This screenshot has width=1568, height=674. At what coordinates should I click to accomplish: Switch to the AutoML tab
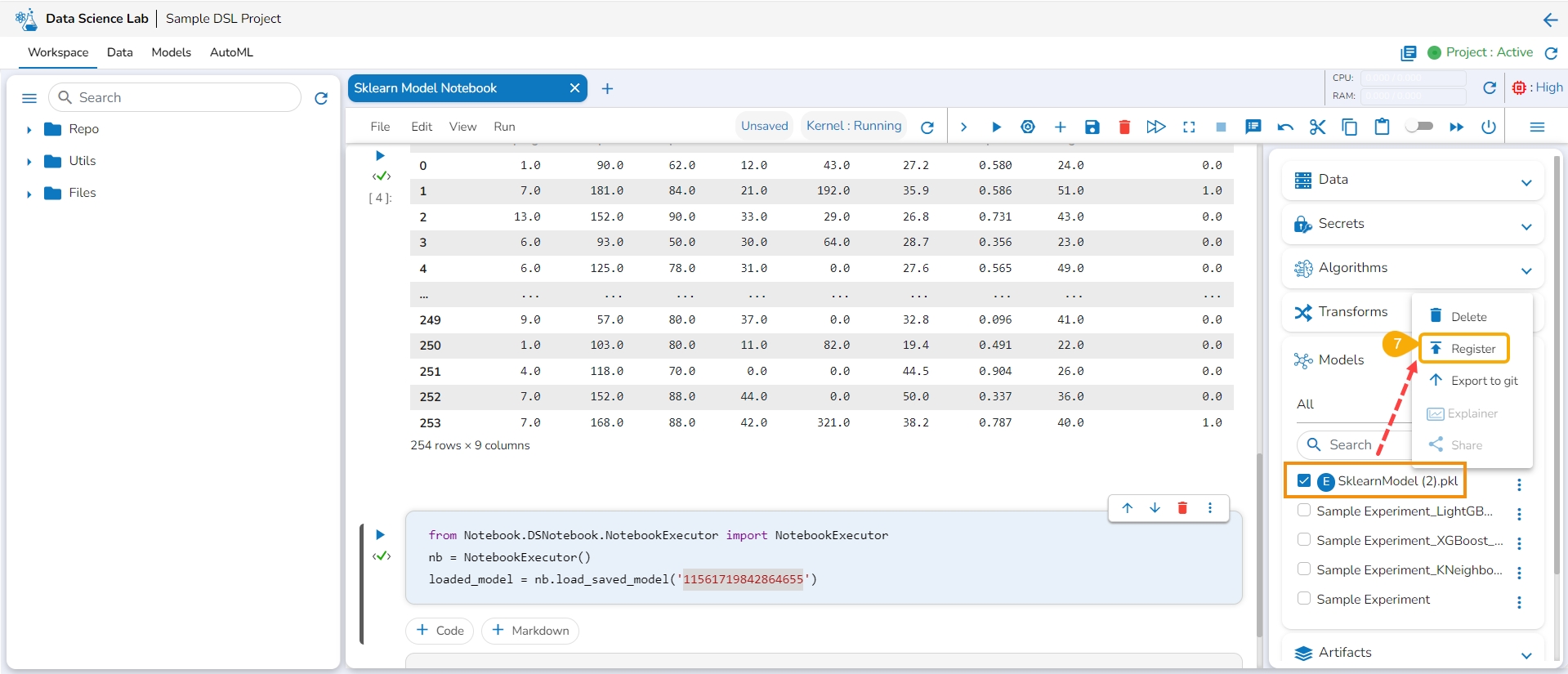coord(231,52)
